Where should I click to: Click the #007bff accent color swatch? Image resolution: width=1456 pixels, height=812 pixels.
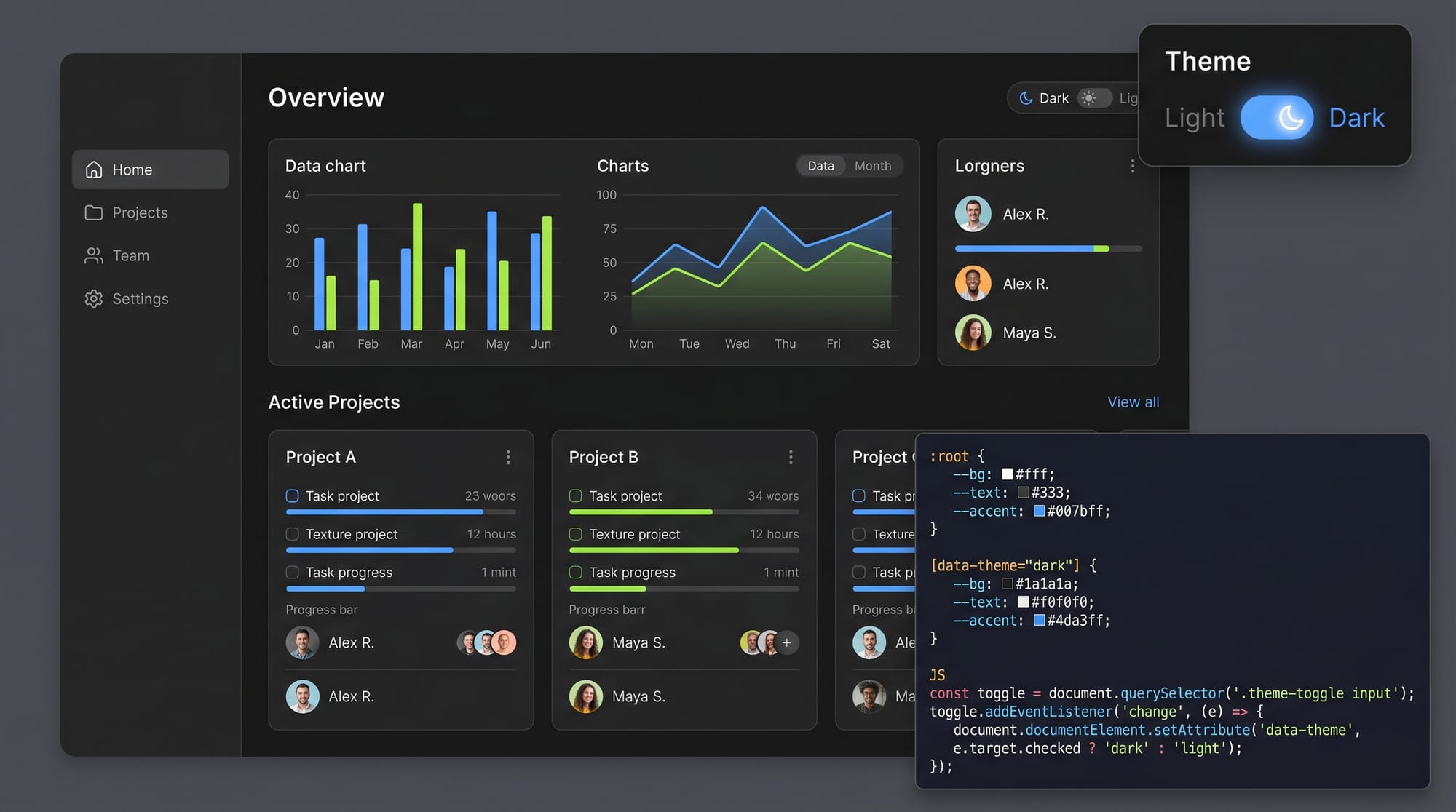click(x=1040, y=511)
